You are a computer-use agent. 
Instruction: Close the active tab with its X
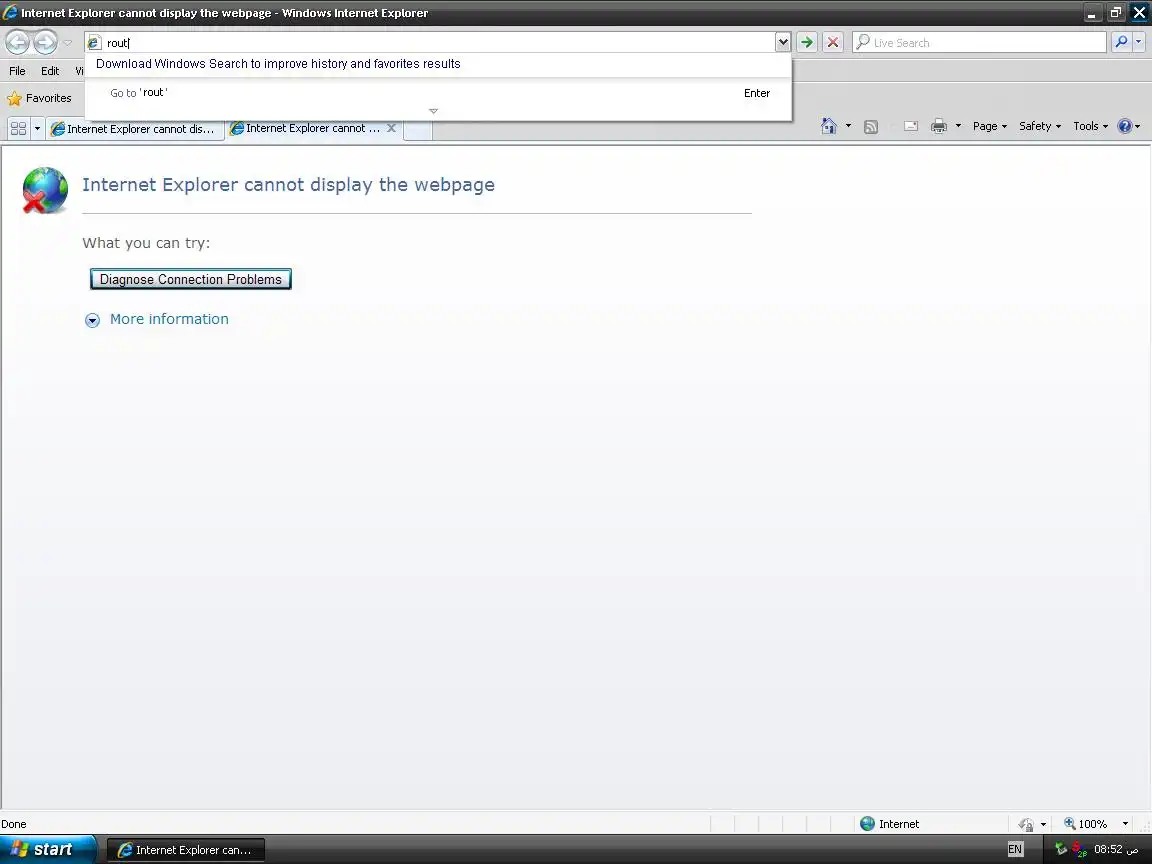[x=392, y=128]
